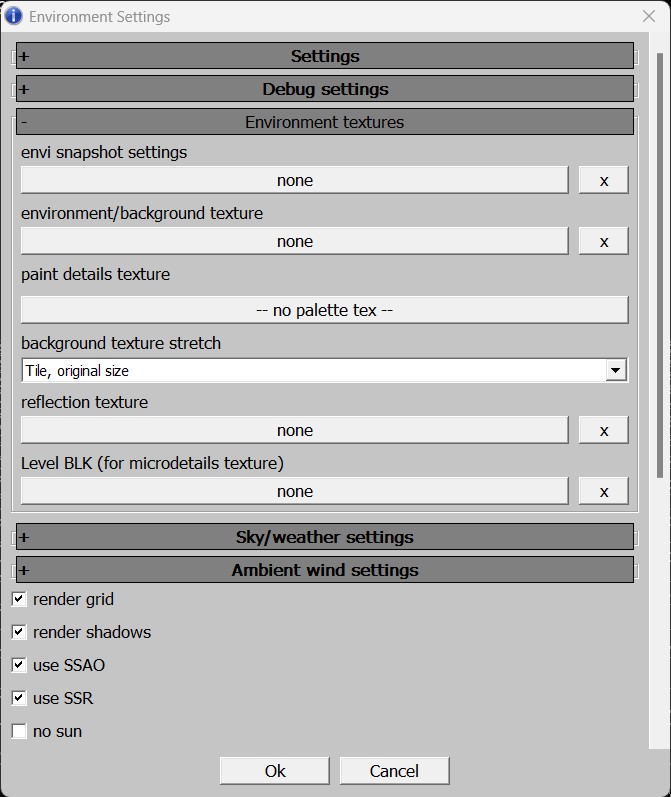Clear environment/background texture with x
Screen dimensions: 671x797
point(603,241)
